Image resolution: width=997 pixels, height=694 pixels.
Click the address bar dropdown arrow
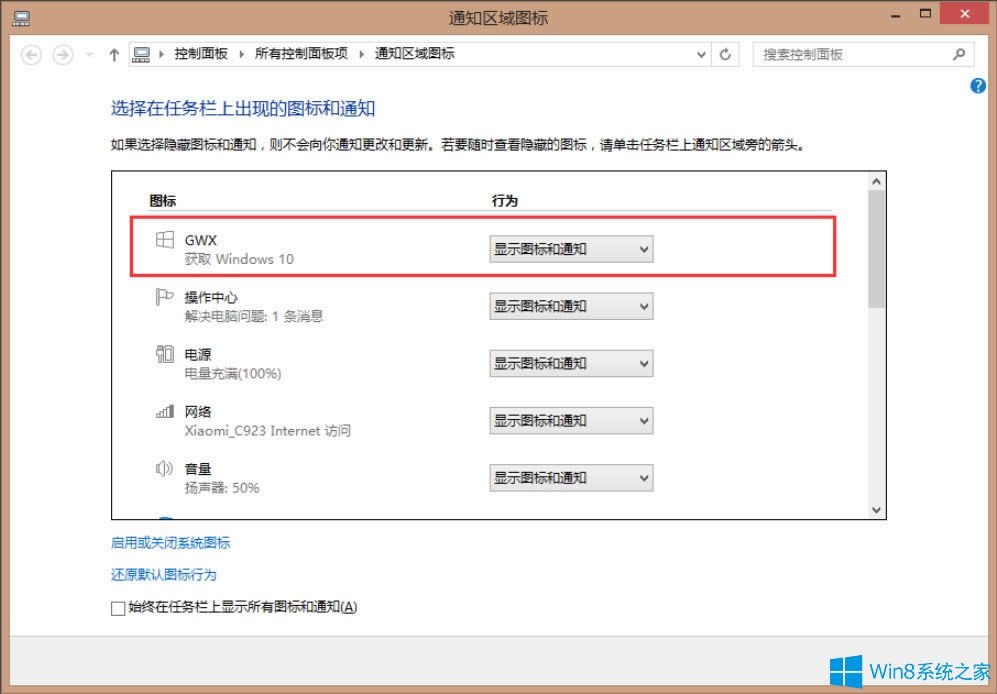click(700, 54)
